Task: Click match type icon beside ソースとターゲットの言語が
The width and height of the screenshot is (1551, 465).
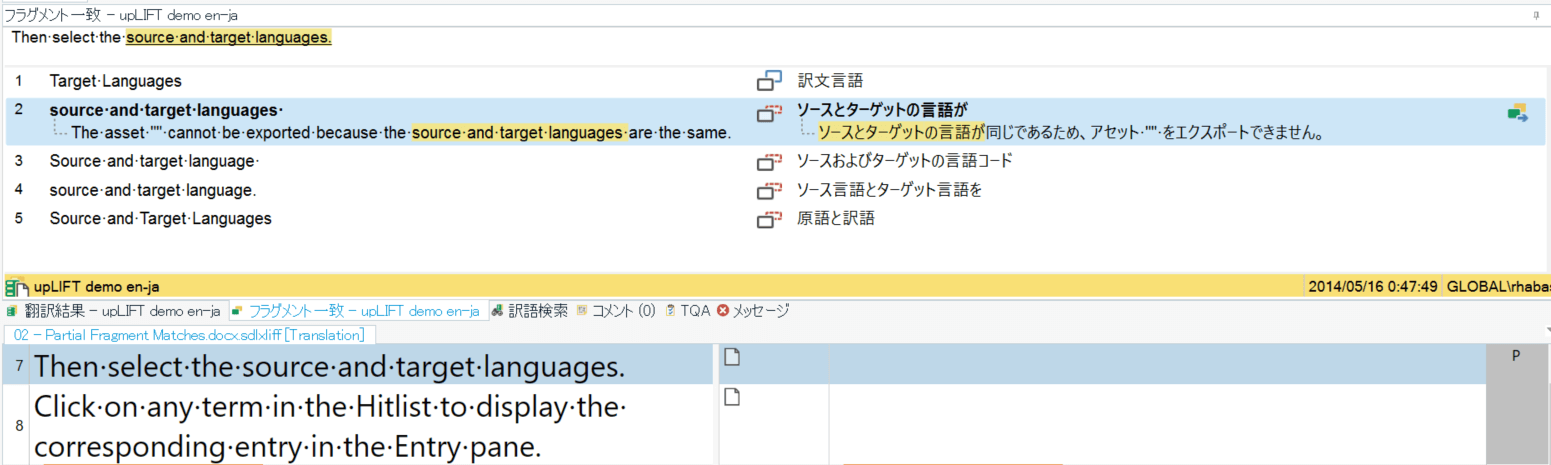Action: (768, 113)
